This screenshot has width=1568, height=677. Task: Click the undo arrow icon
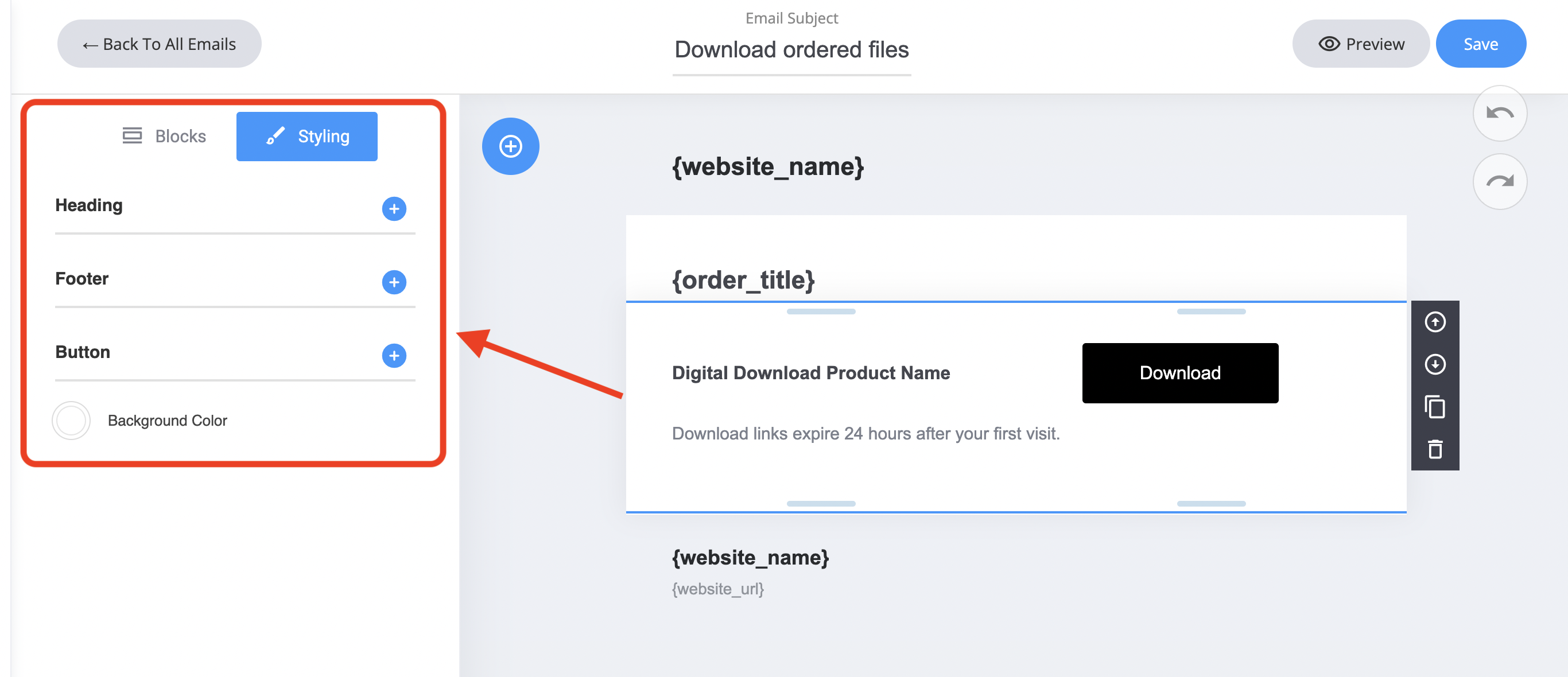click(x=1499, y=114)
